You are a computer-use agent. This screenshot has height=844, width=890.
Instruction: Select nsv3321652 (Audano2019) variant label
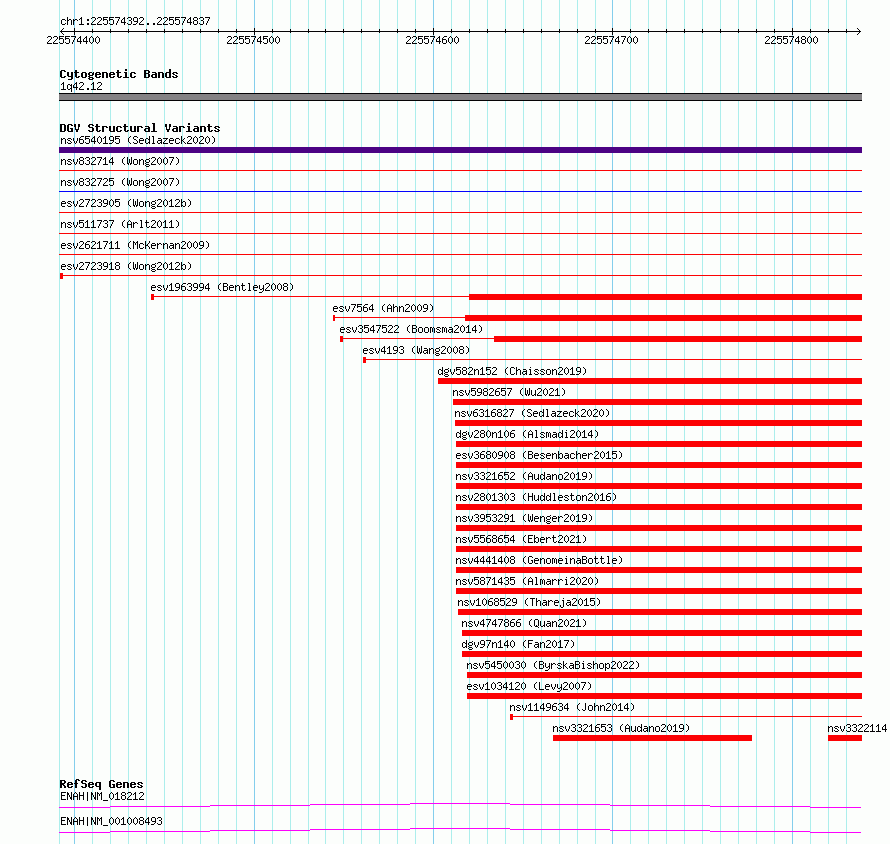pyautogui.click(x=524, y=476)
